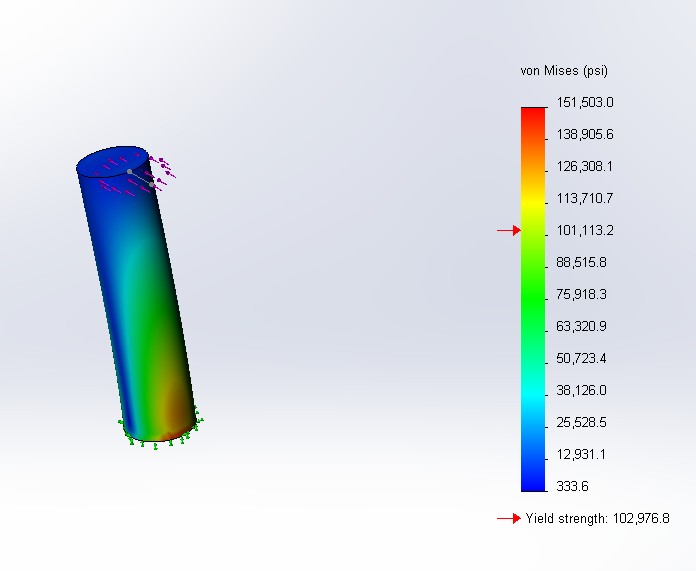Click the stressed cylinder model body
The width and height of the screenshot is (696, 571).
coord(136,293)
